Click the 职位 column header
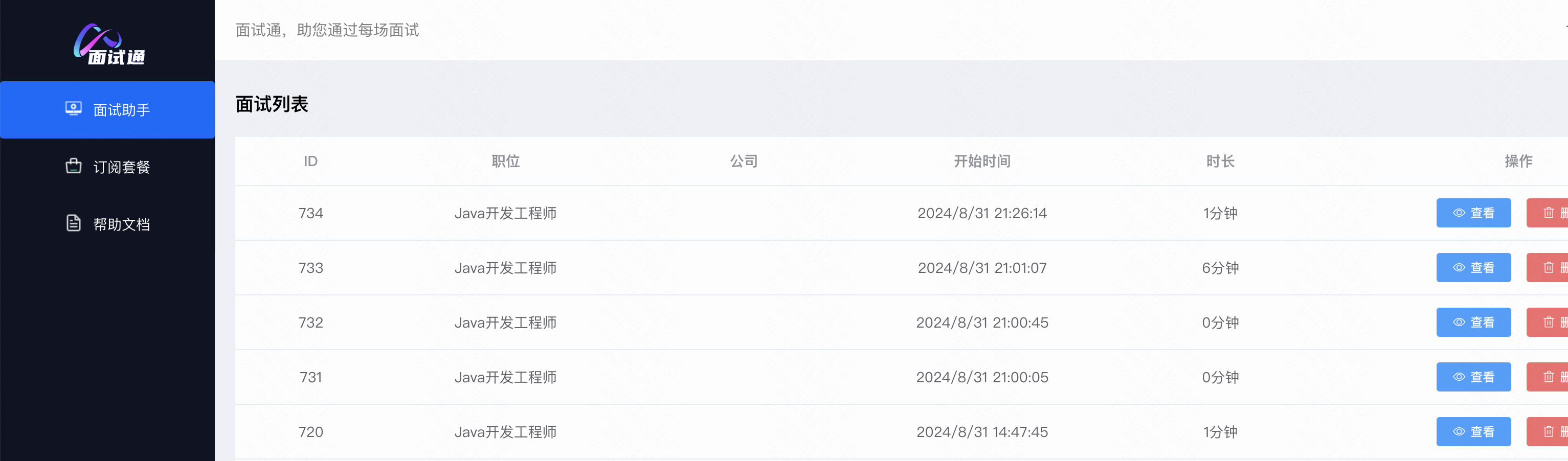 (505, 161)
